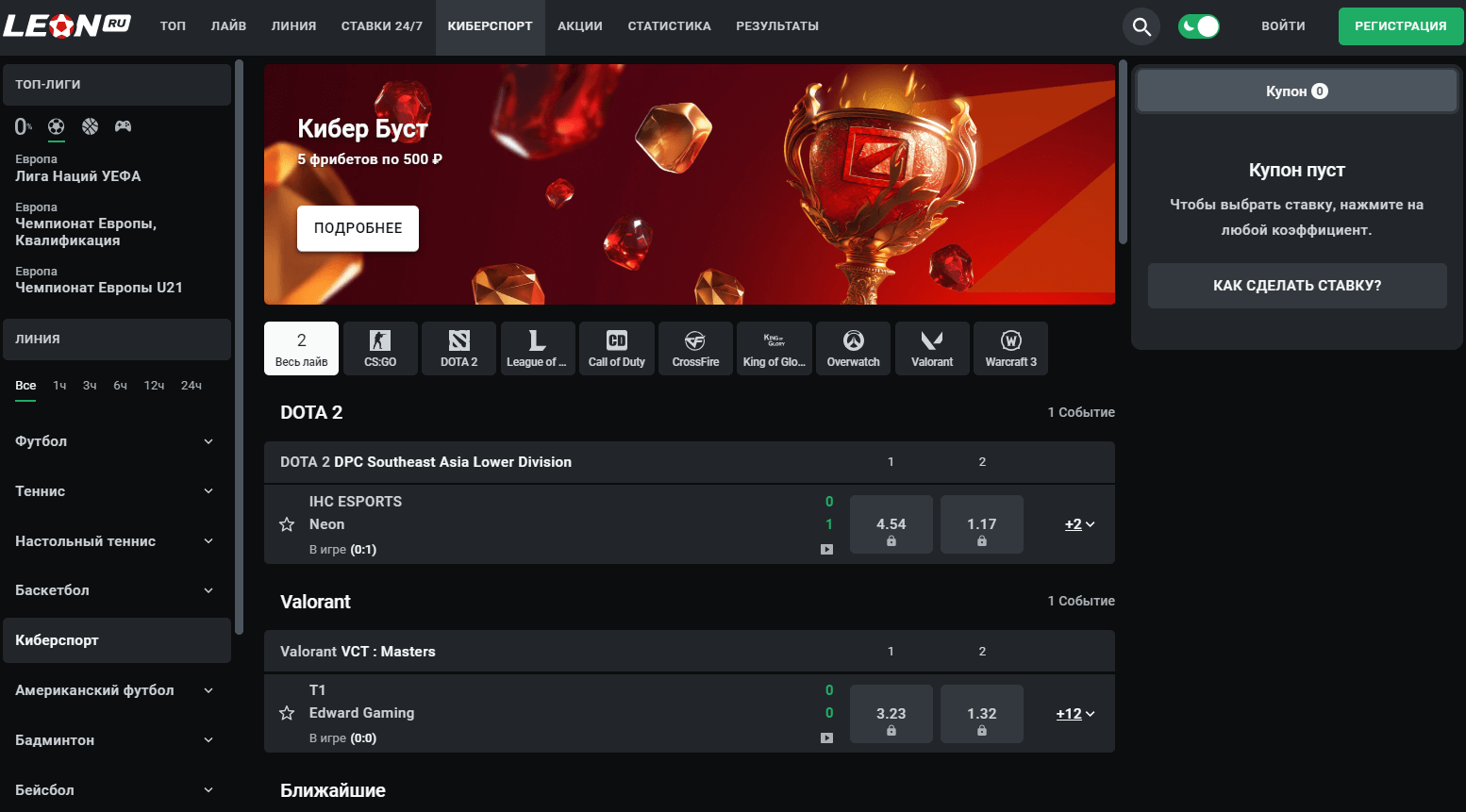Favorite the IHC ESPORTS vs Neon match star
This screenshot has height=812, width=1466.
(x=287, y=524)
